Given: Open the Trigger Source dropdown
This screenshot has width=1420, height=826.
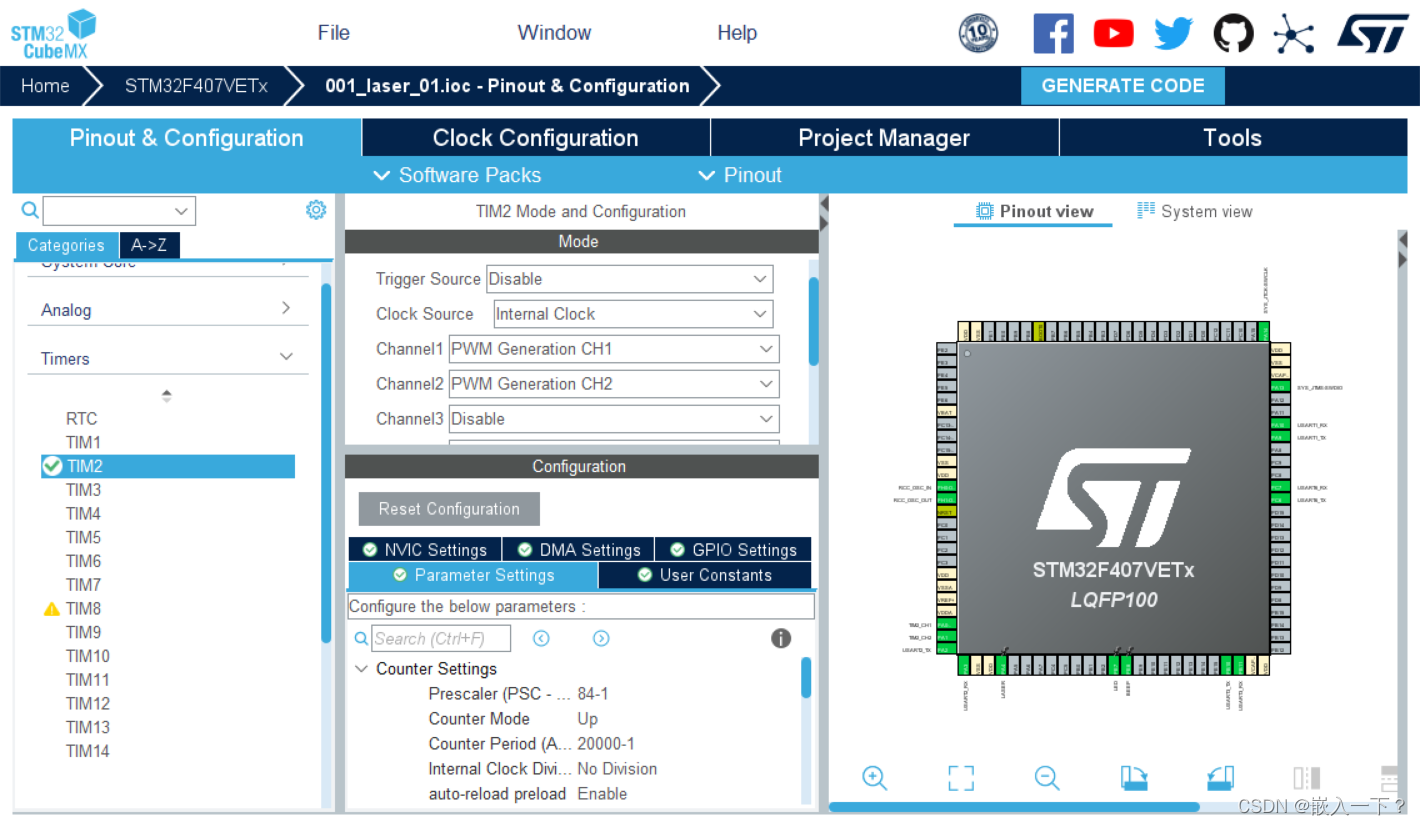Looking at the screenshot, I should tap(629, 279).
